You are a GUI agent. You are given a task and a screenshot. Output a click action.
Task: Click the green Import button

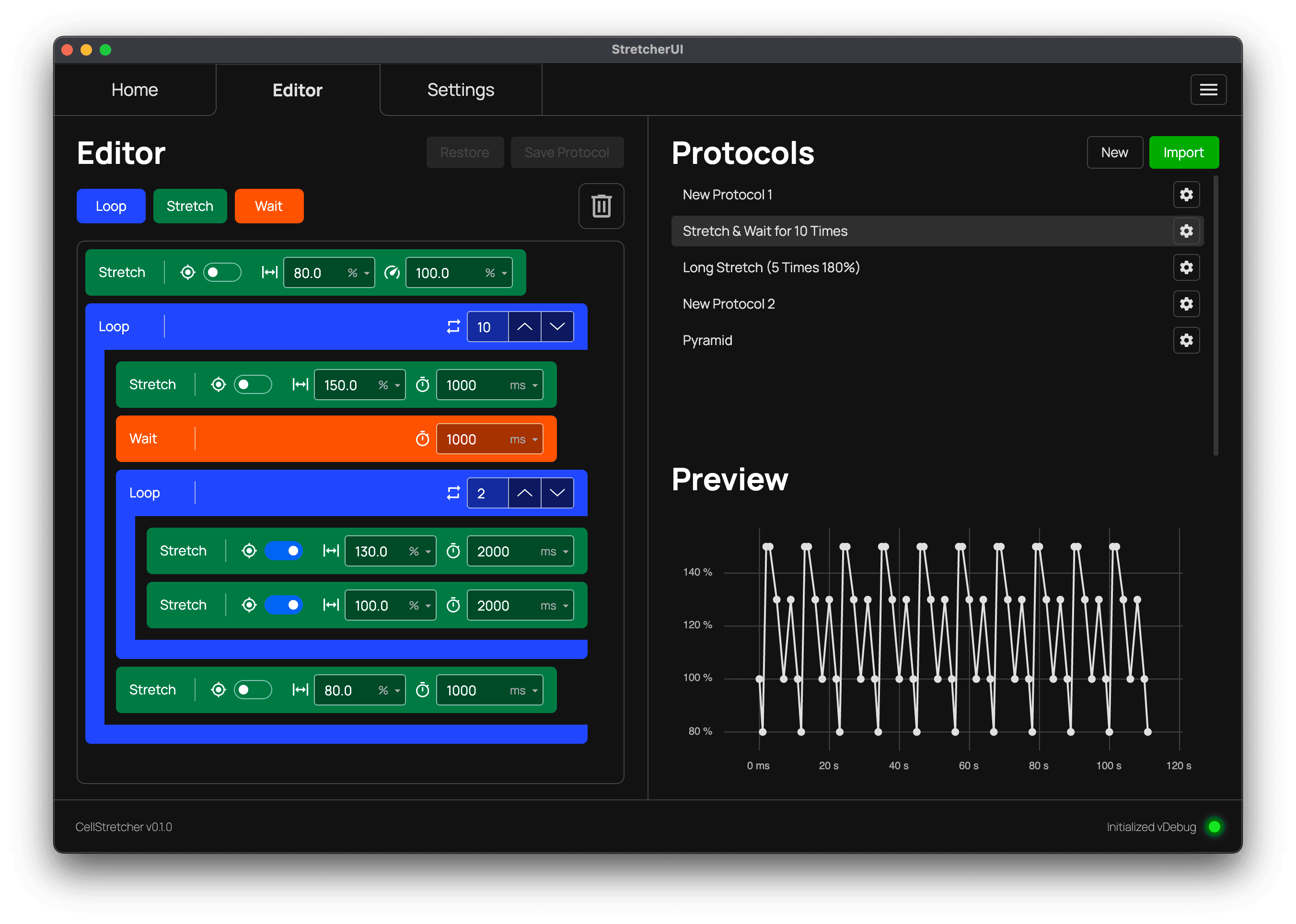(x=1184, y=152)
